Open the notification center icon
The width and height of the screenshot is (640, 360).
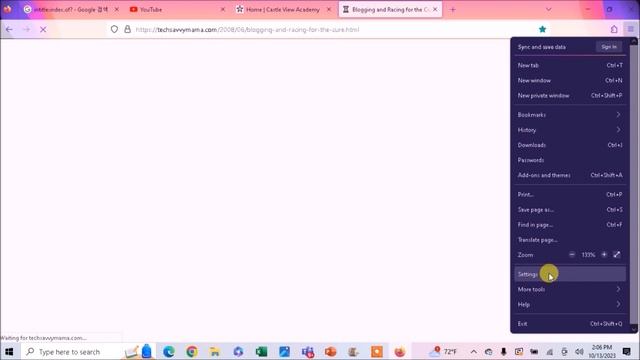[627, 351]
